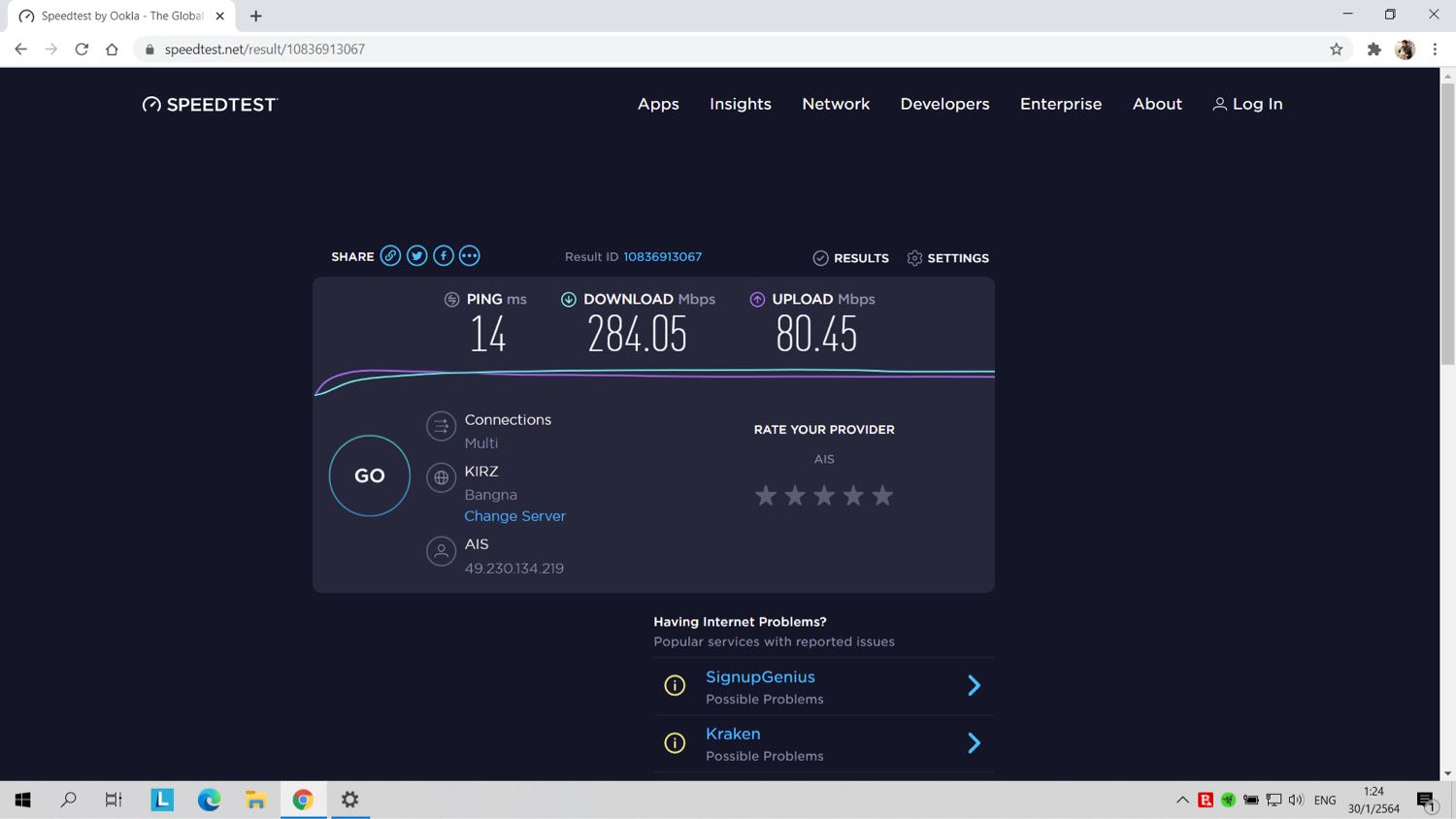Go back in browser
The image size is (1456, 819).
21,49
